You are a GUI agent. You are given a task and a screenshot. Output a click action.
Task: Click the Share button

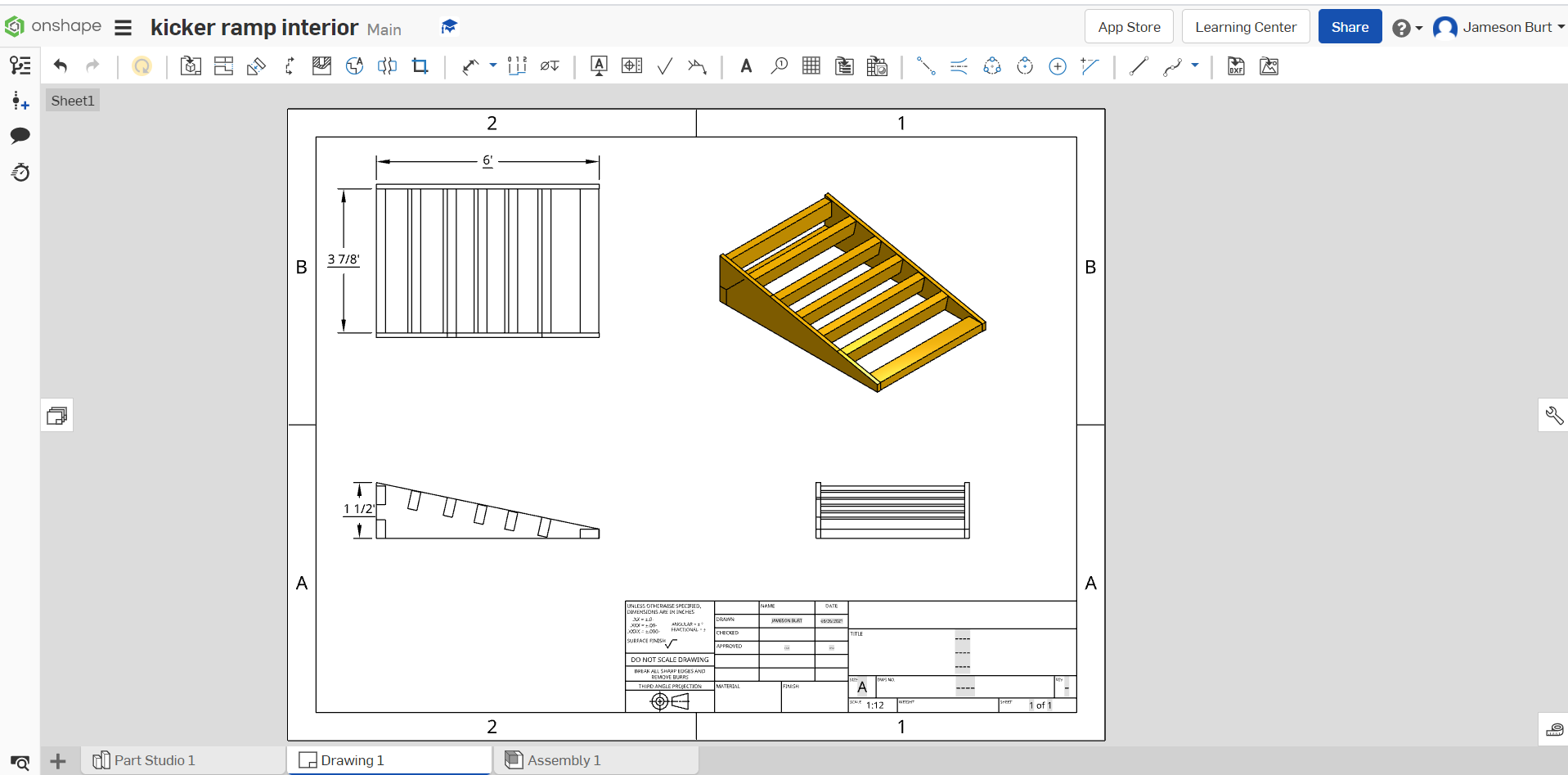pyautogui.click(x=1350, y=26)
